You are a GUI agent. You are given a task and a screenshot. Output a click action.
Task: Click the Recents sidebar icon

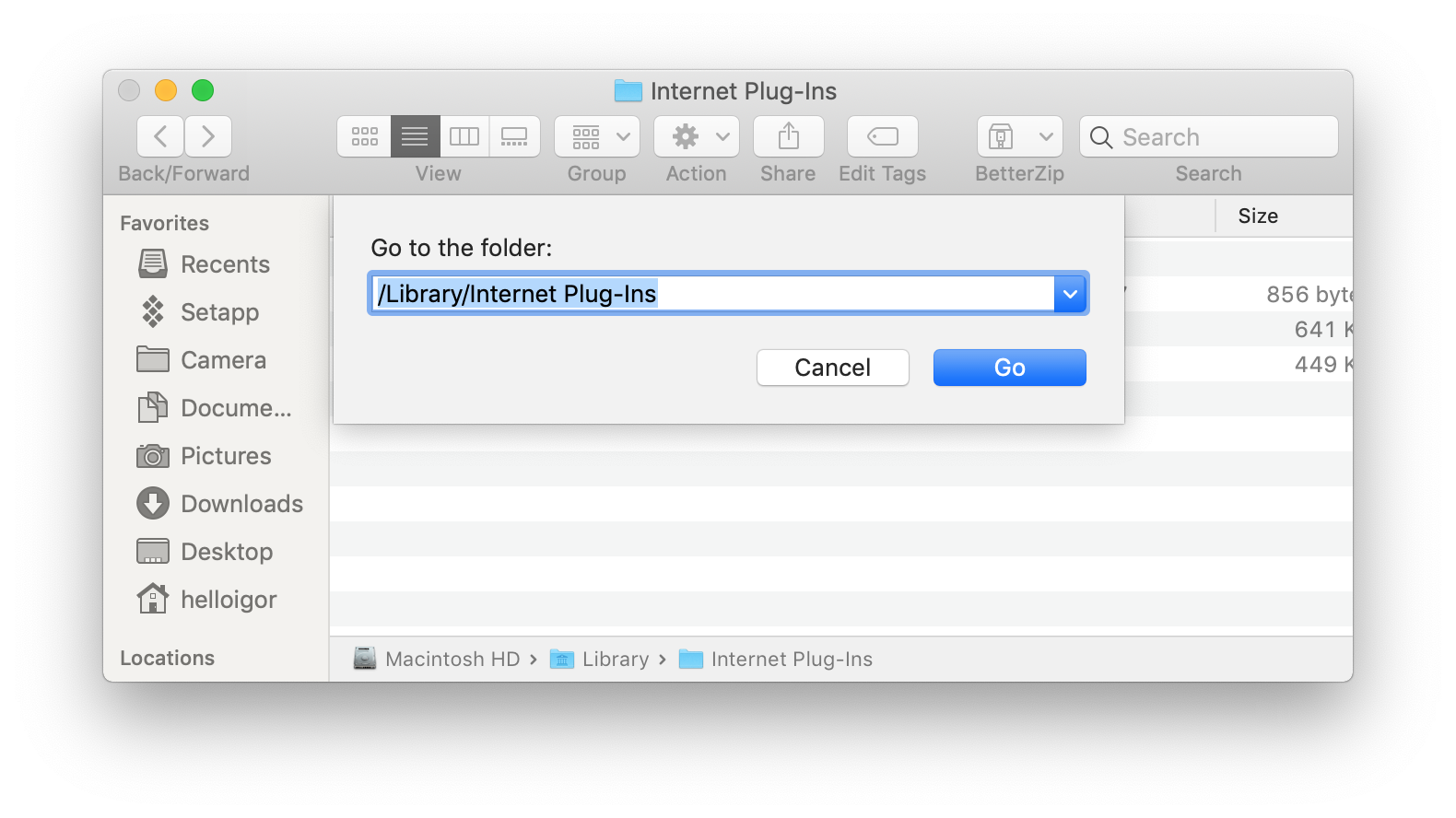coord(153,263)
